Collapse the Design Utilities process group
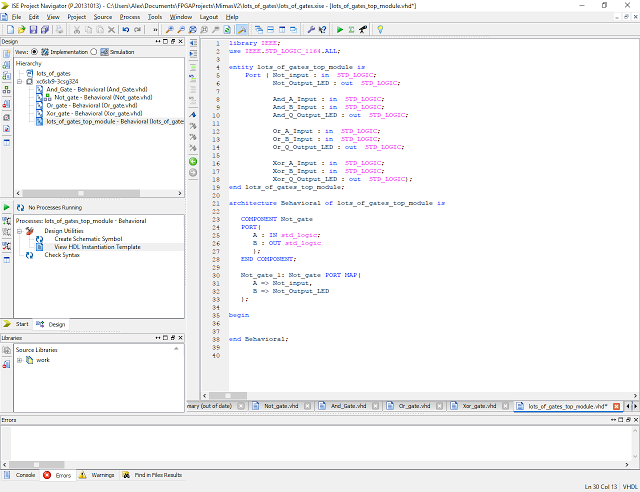 [x=20, y=231]
